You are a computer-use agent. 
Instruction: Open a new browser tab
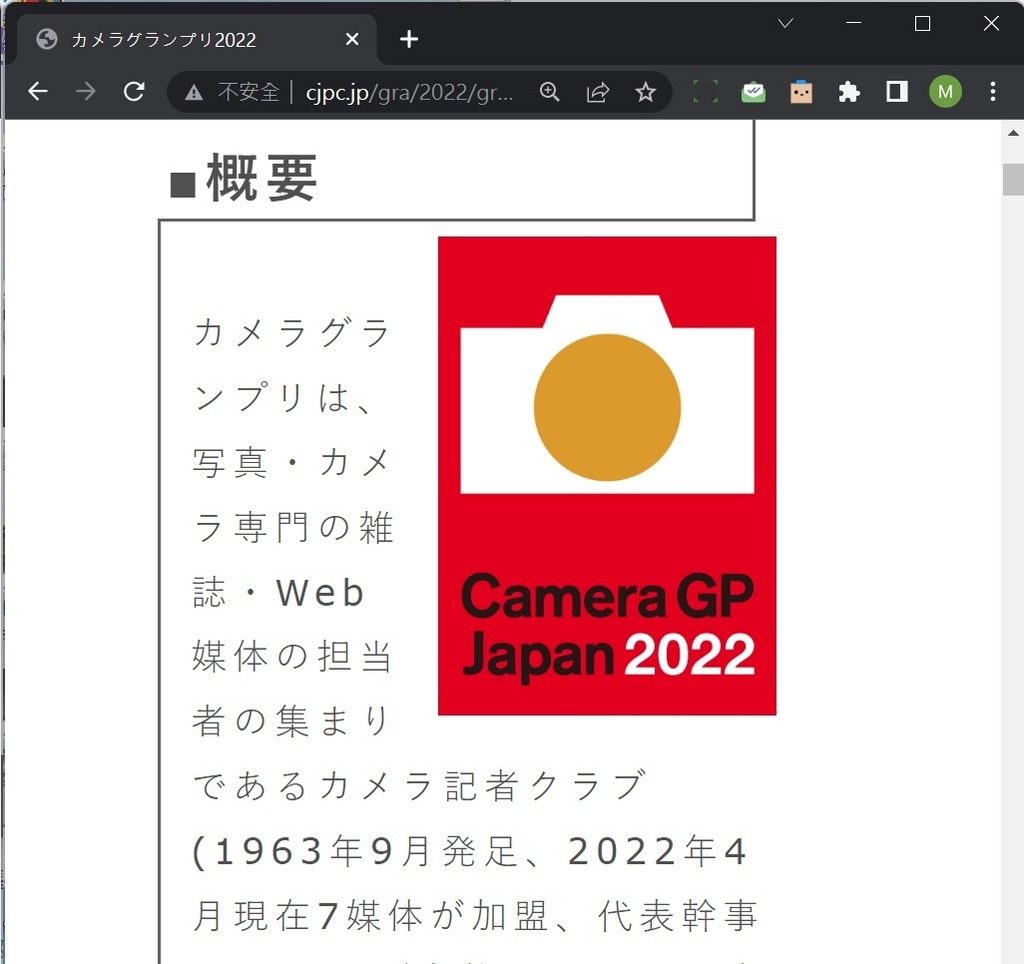point(409,39)
